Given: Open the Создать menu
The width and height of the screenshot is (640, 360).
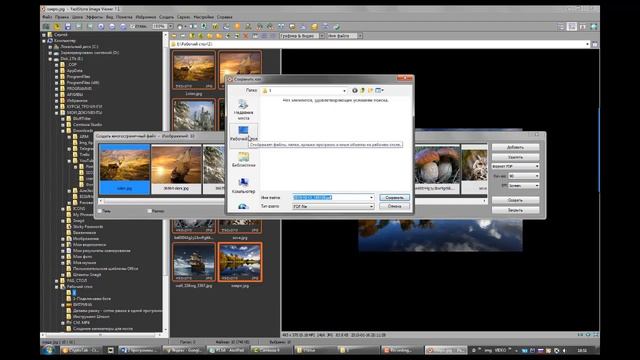Looking at the screenshot, I should pos(166,17).
